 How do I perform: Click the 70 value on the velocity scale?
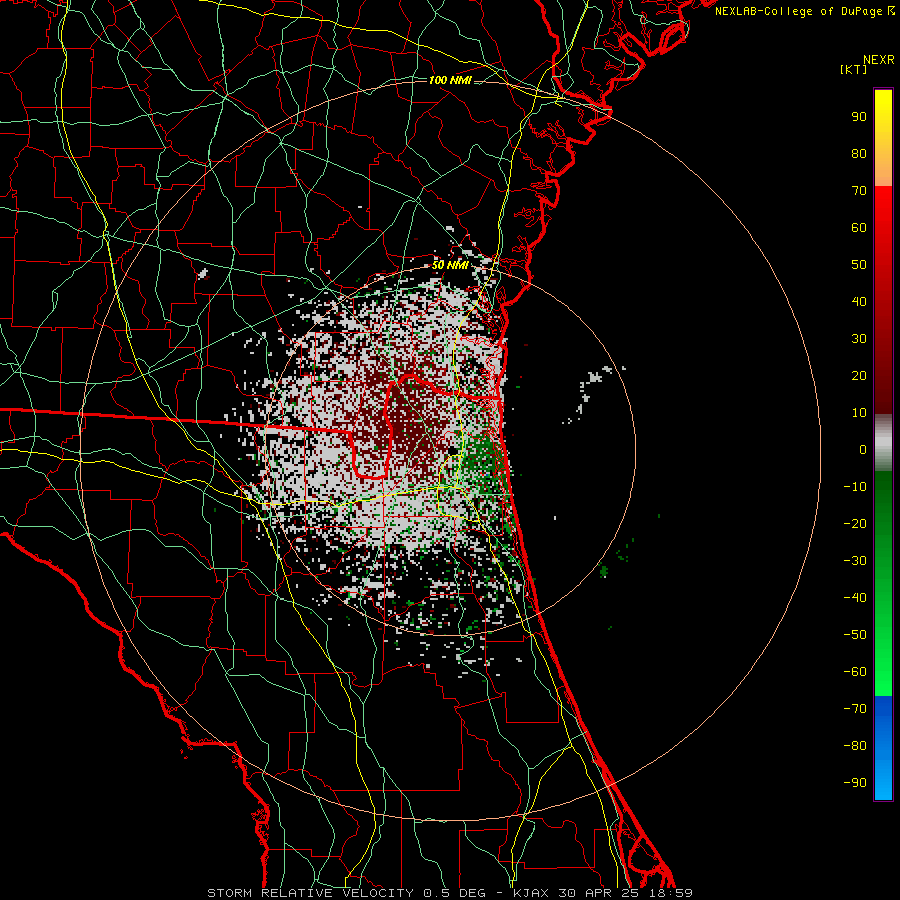(x=859, y=191)
